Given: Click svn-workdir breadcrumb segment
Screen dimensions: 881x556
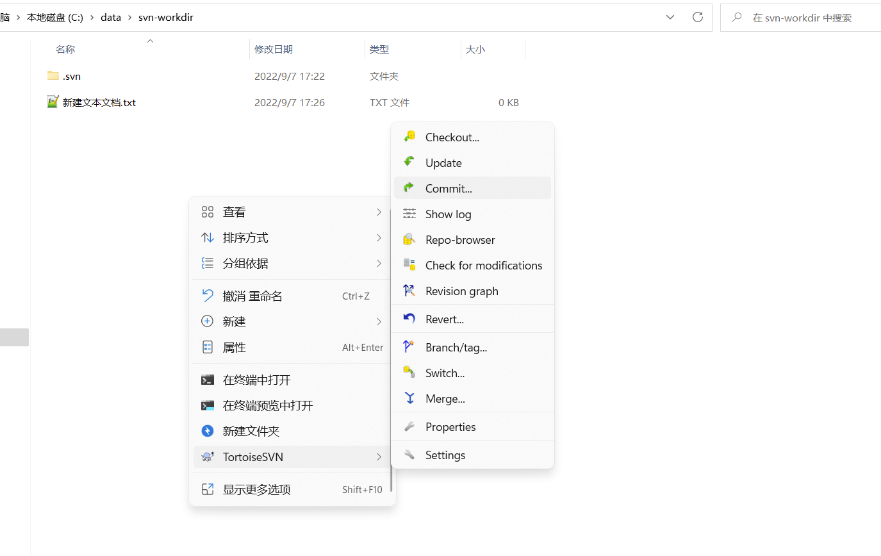Looking at the screenshot, I should click(166, 17).
